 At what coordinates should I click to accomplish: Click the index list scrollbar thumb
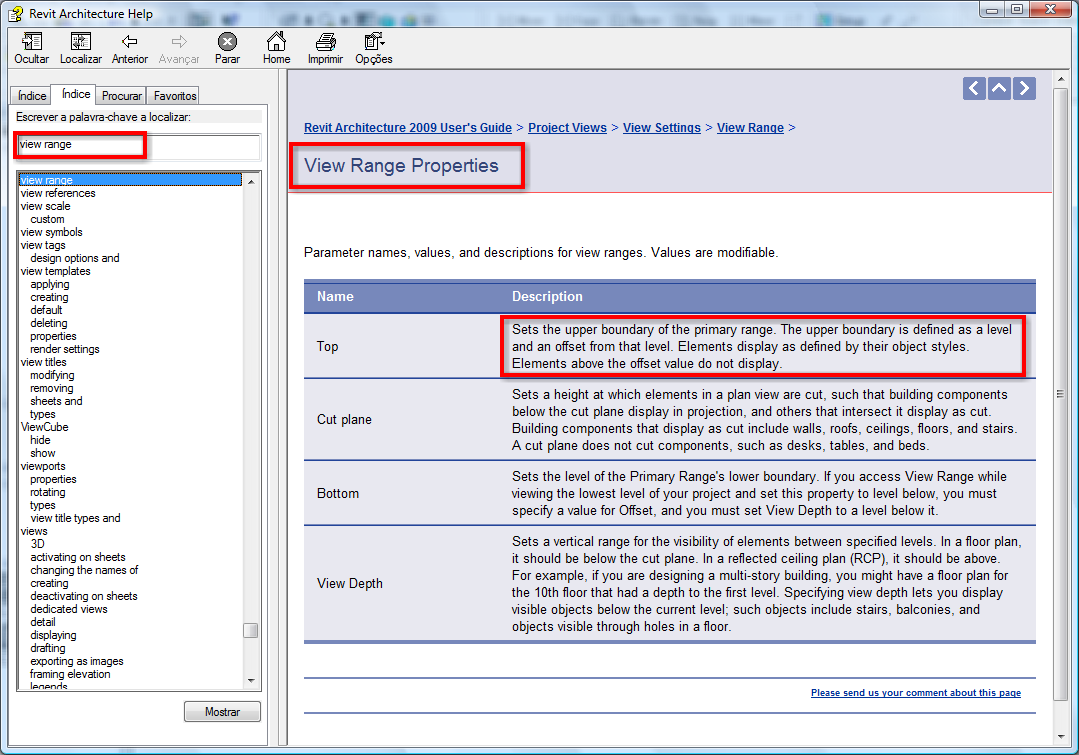click(251, 630)
